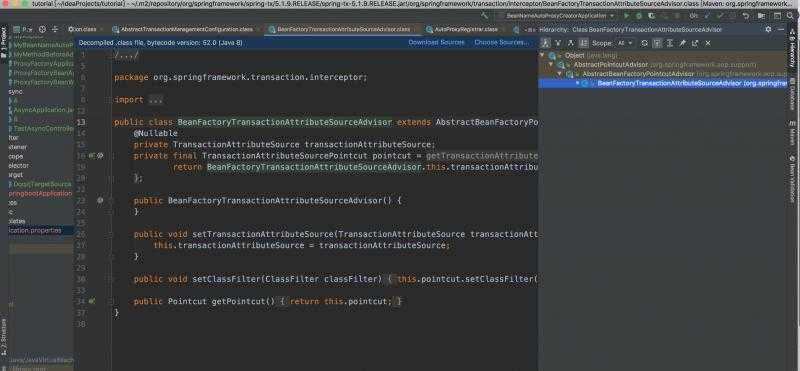800x371 pixels.
Task: Click the gutter bean icon on line 23
Action: pos(100,201)
